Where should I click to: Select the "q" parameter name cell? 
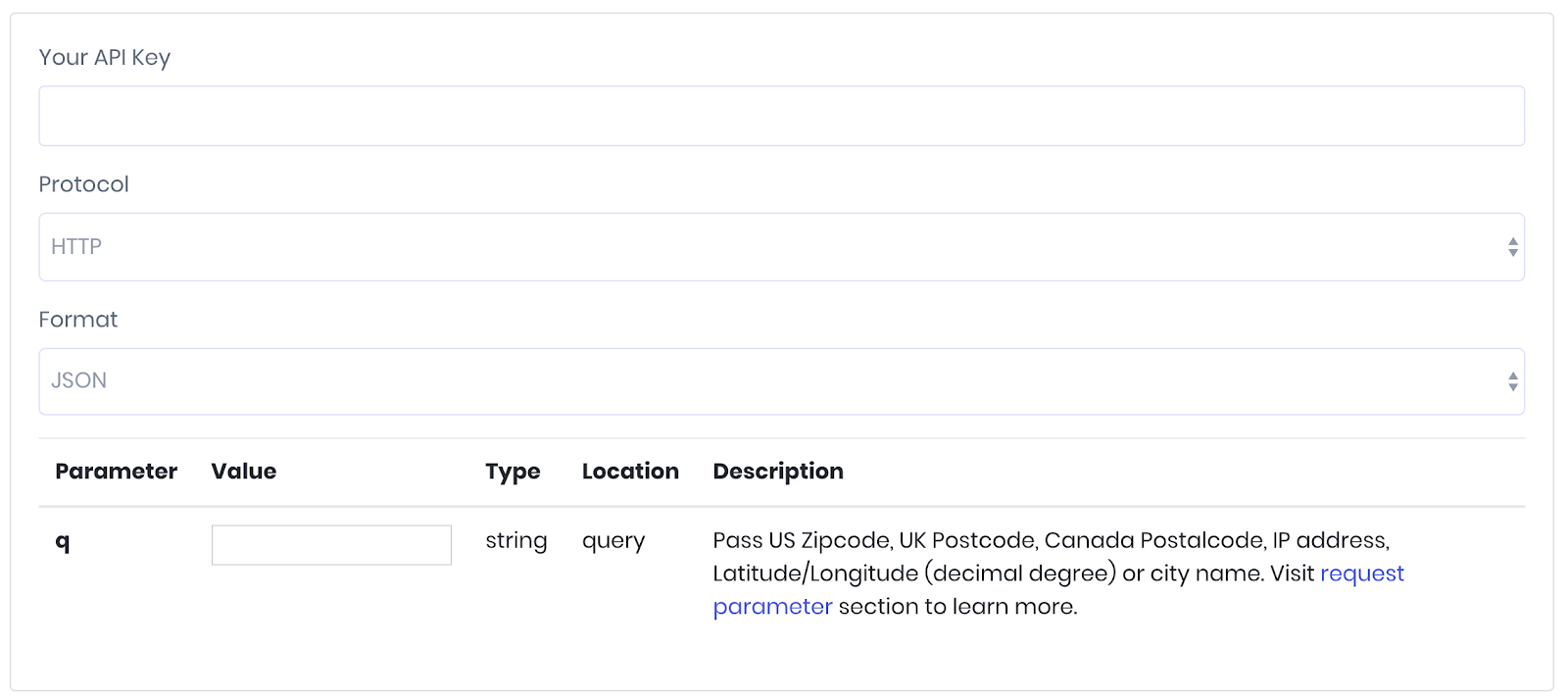pos(63,541)
